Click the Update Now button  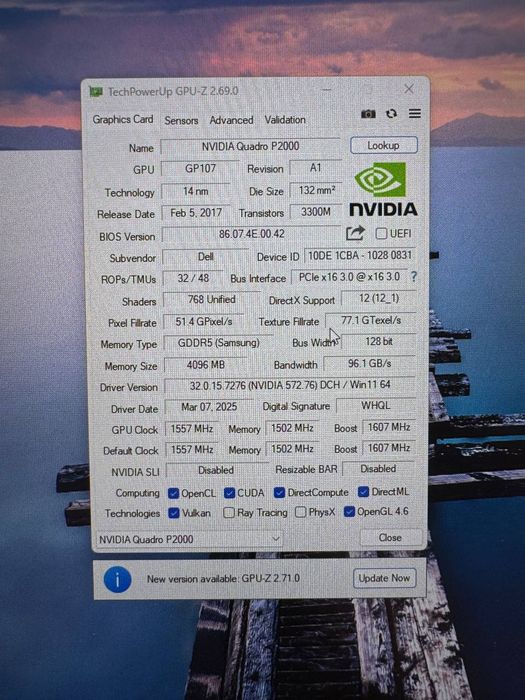(x=384, y=578)
